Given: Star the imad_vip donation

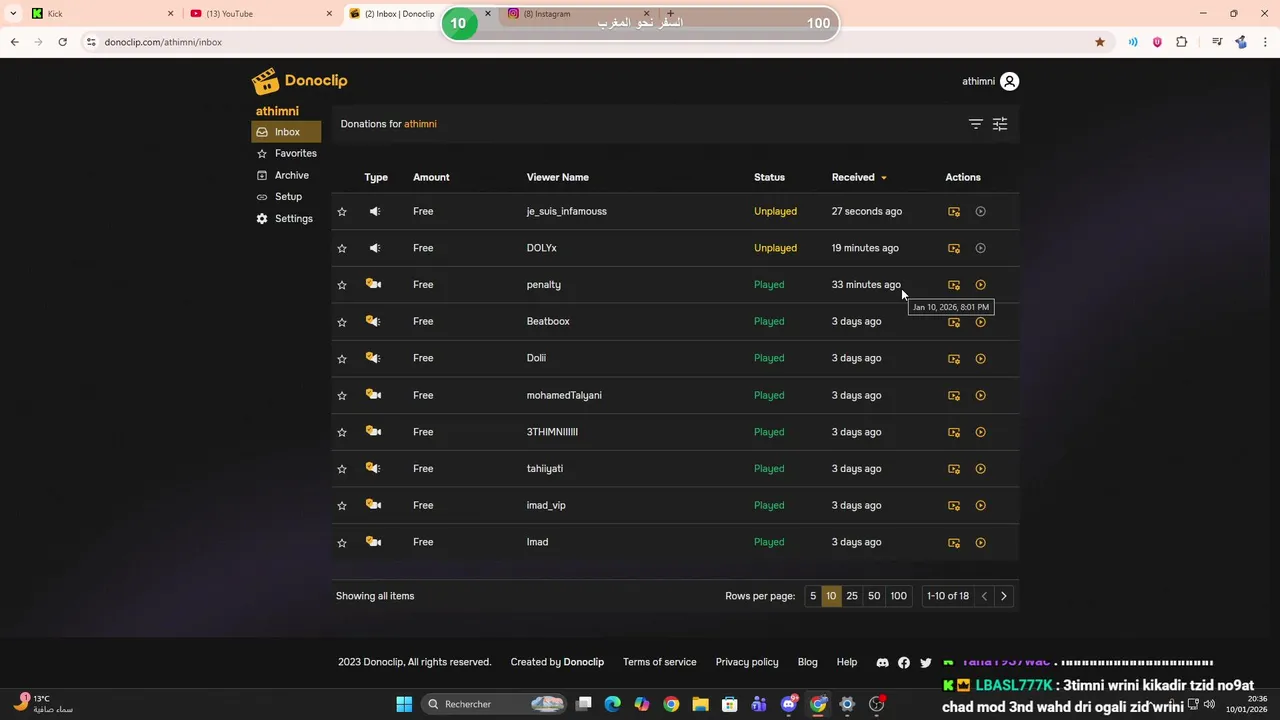Looking at the screenshot, I should tap(342, 505).
